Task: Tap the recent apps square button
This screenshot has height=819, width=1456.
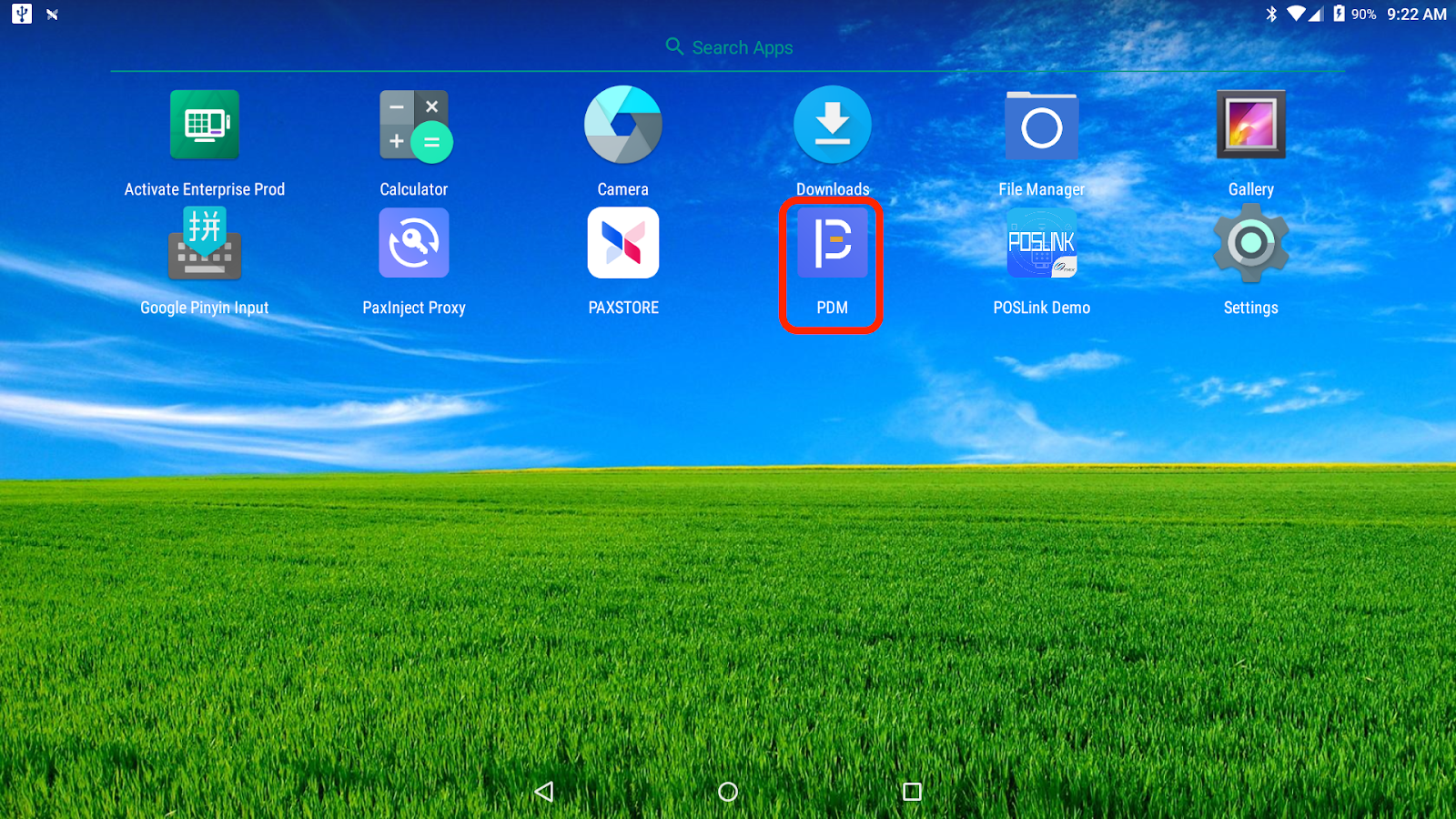Action: pos(912,792)
